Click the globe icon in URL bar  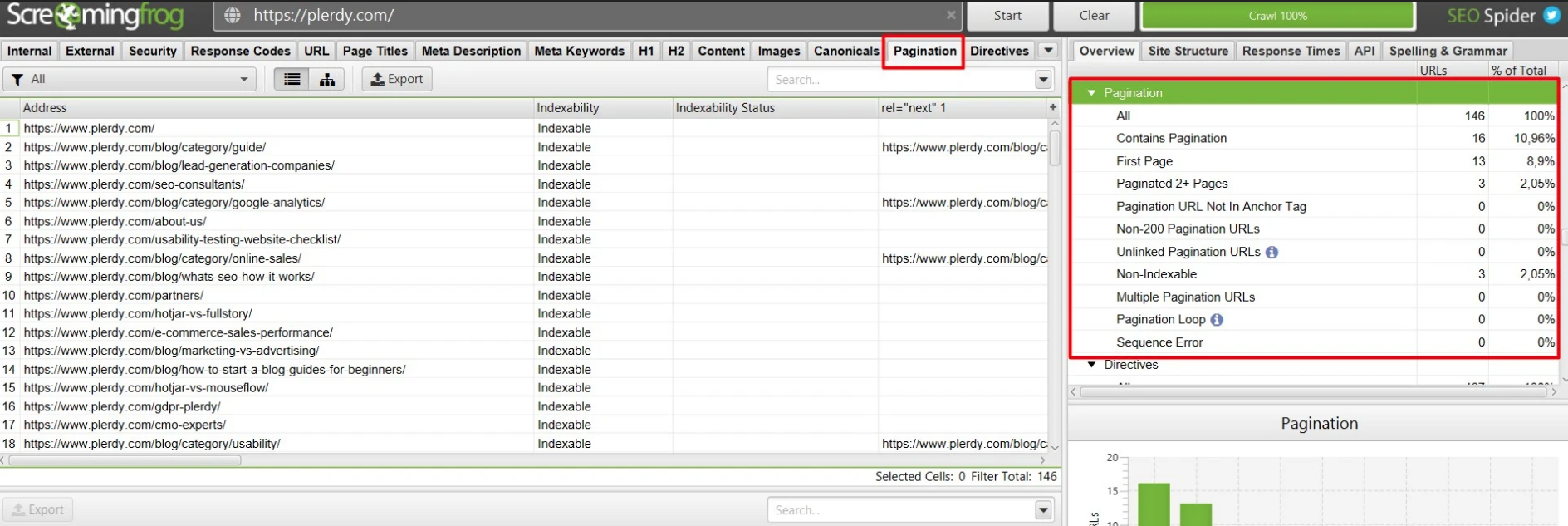click(x=233, y=15)
